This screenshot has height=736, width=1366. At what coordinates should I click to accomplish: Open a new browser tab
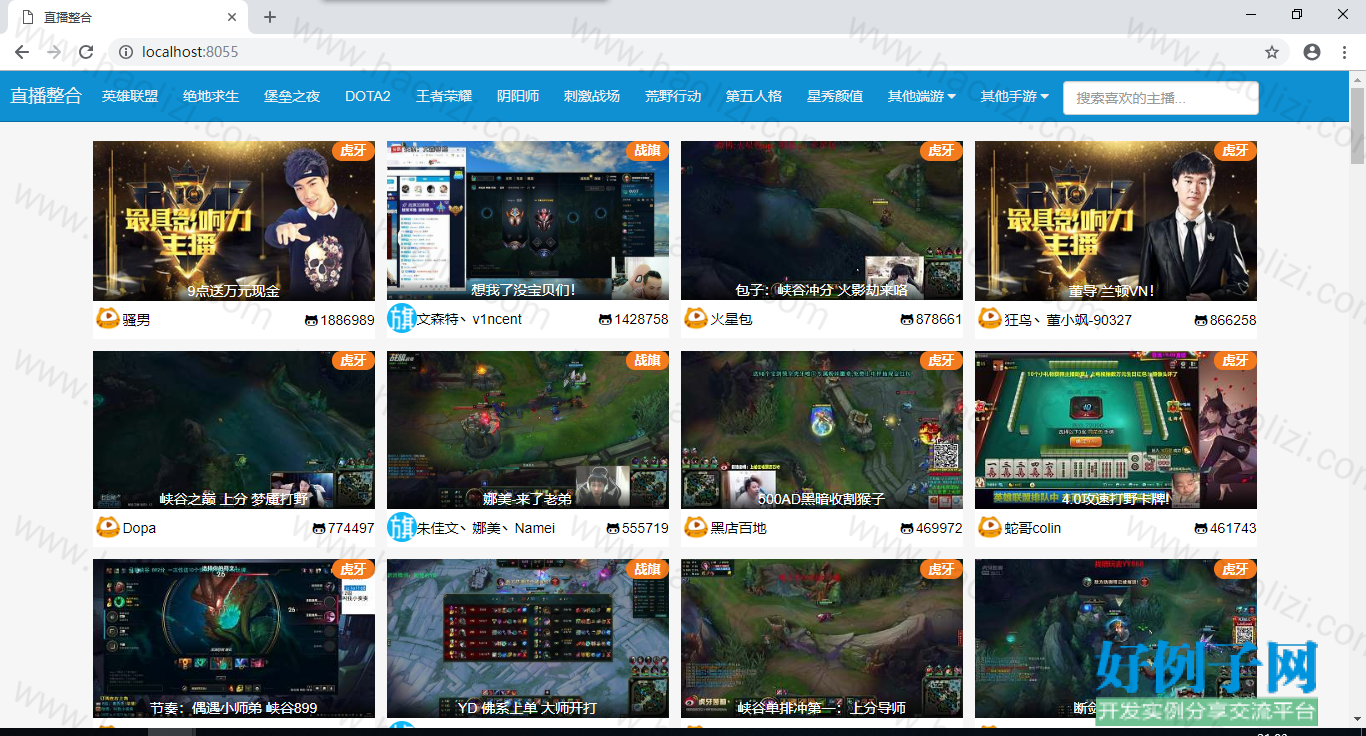(x=270, y=17)
